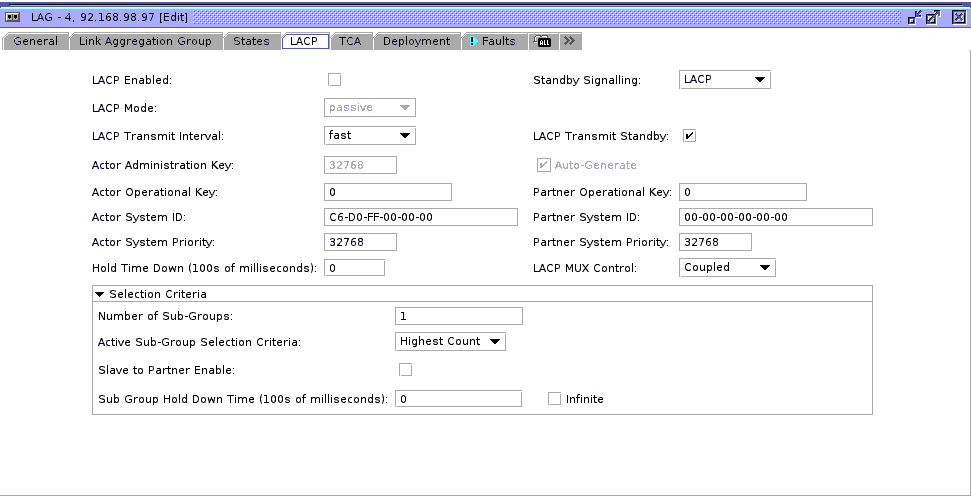Enable the LACP Enabled checkbox
Image resolution: width=971 pixels, height=498 pixels.
334,80
